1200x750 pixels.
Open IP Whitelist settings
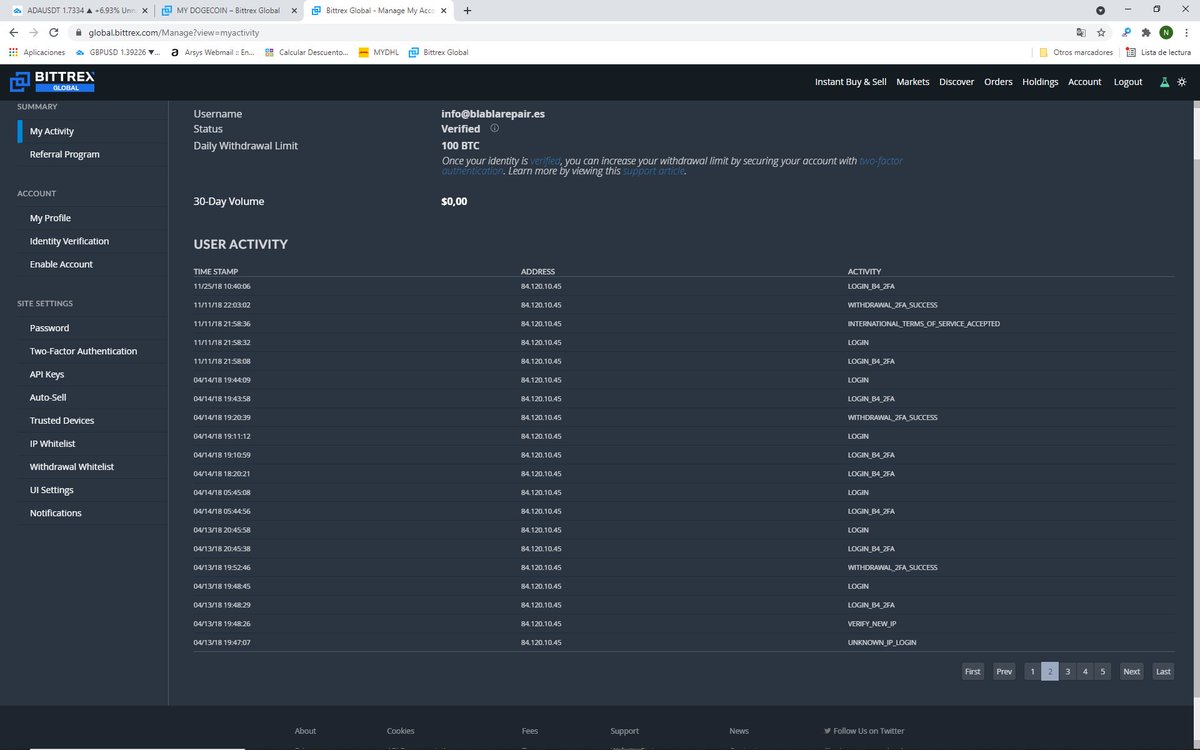[x=53, y=444]
